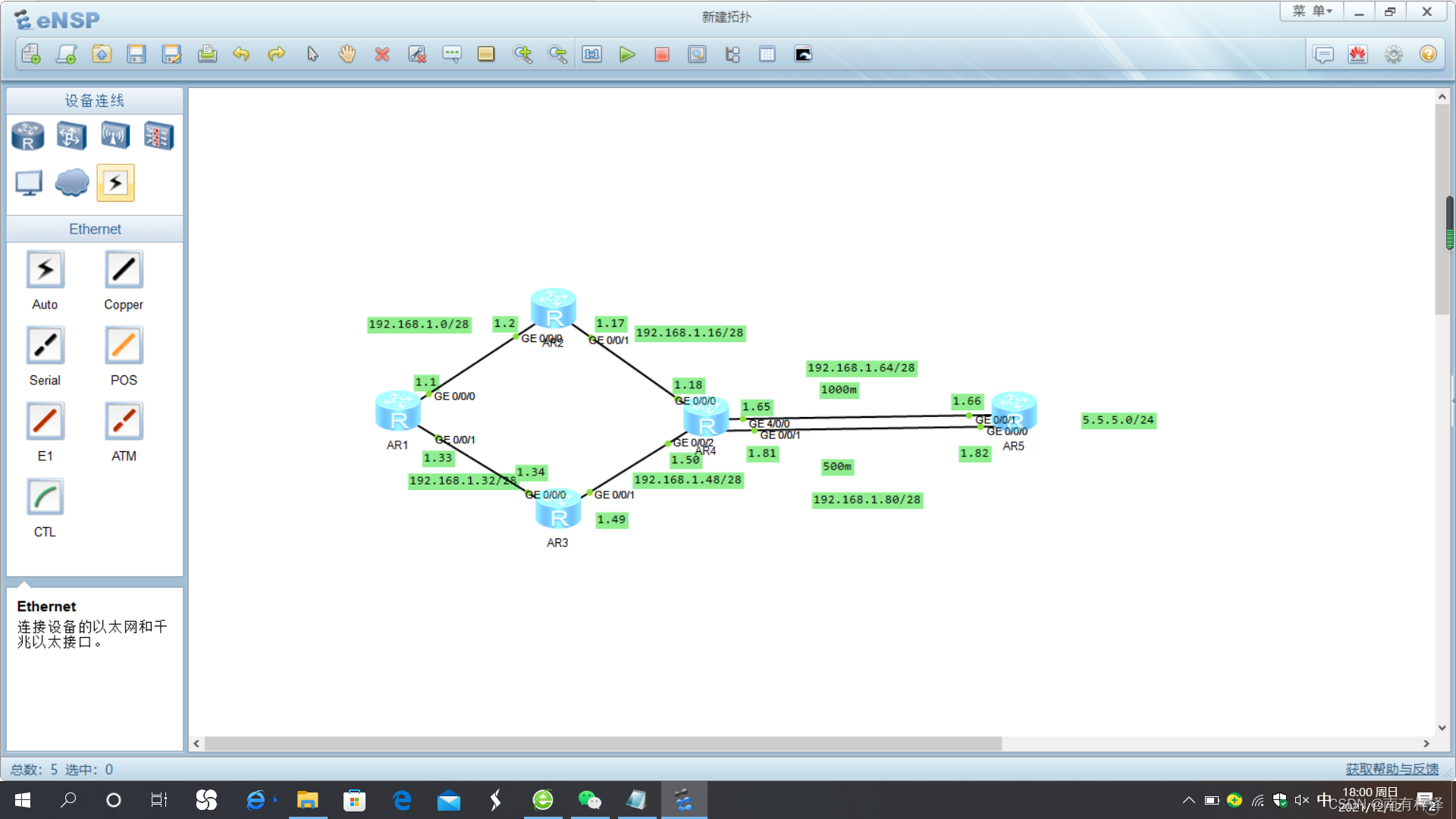The image size is (1456, 819).
Task: Open the help question mark icon
Action: pos(1428,54)
